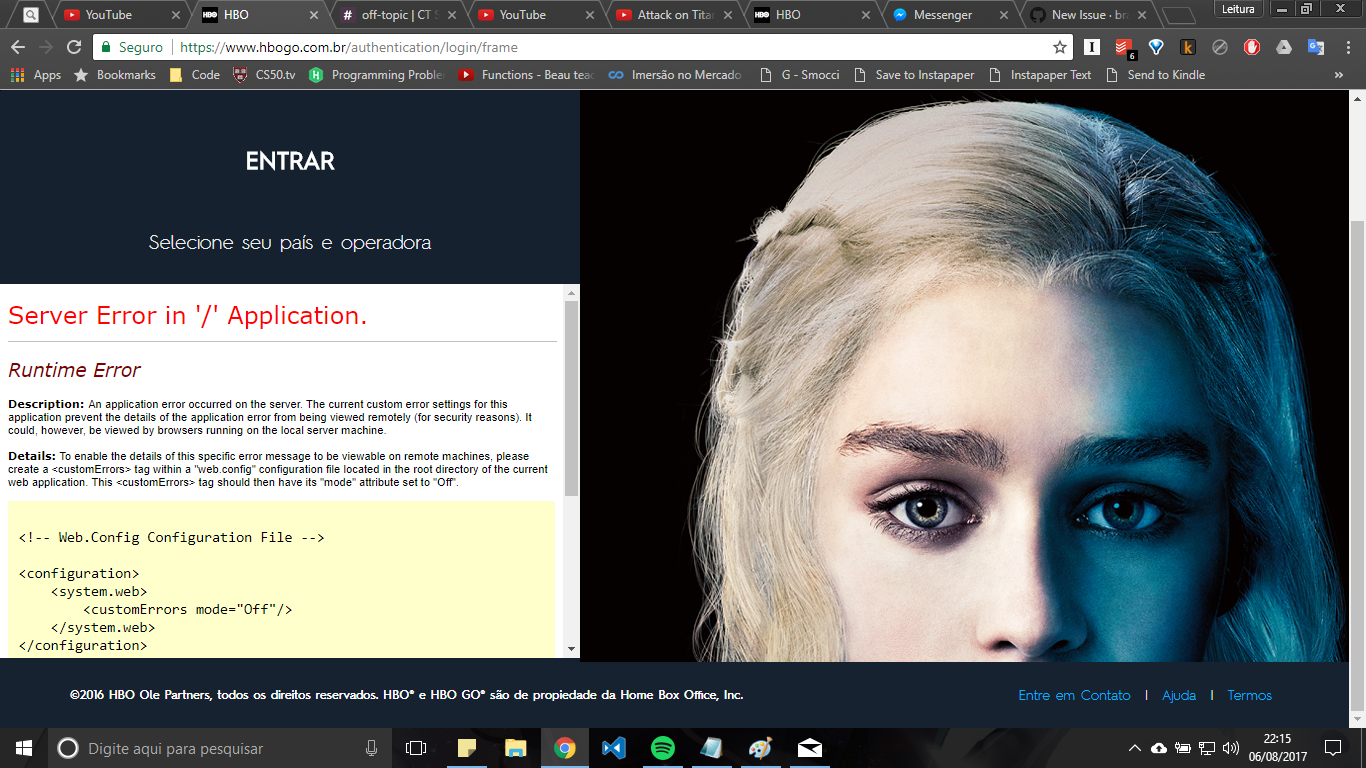1366x768 pixels.
Task: Open the Google Drive extension icon
Action: [1284, 47]
